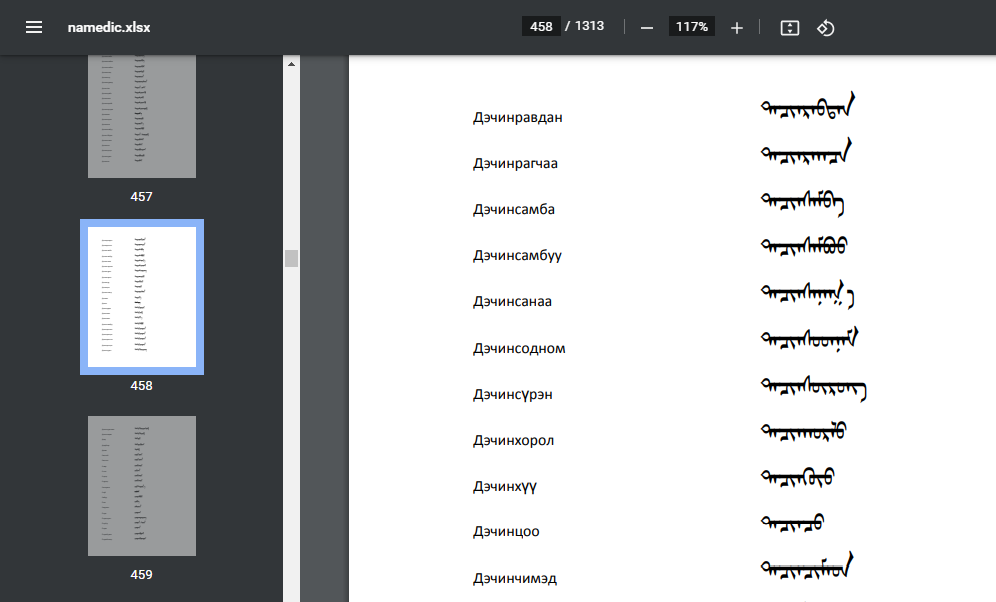
Task: Edit the current page number field
Action: click(x=541, y=27)
